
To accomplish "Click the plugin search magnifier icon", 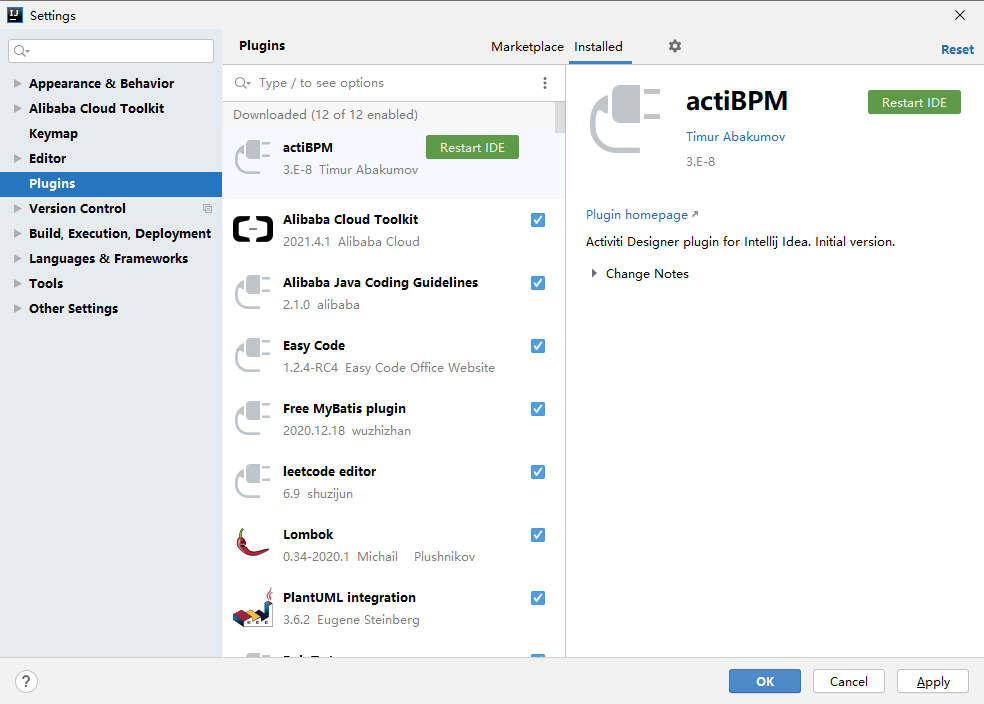I will 242,83.
